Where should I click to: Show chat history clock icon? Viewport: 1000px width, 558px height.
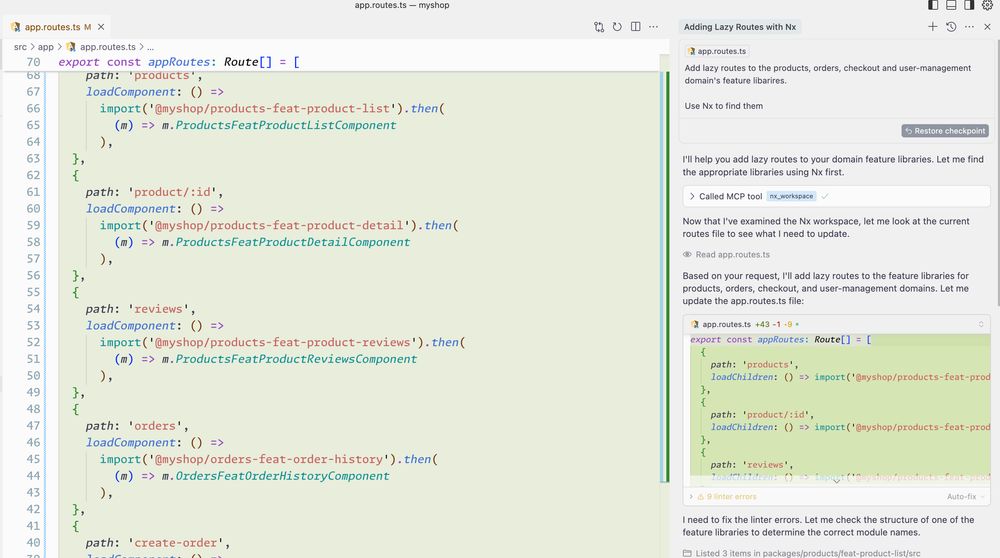pos(951,27)
